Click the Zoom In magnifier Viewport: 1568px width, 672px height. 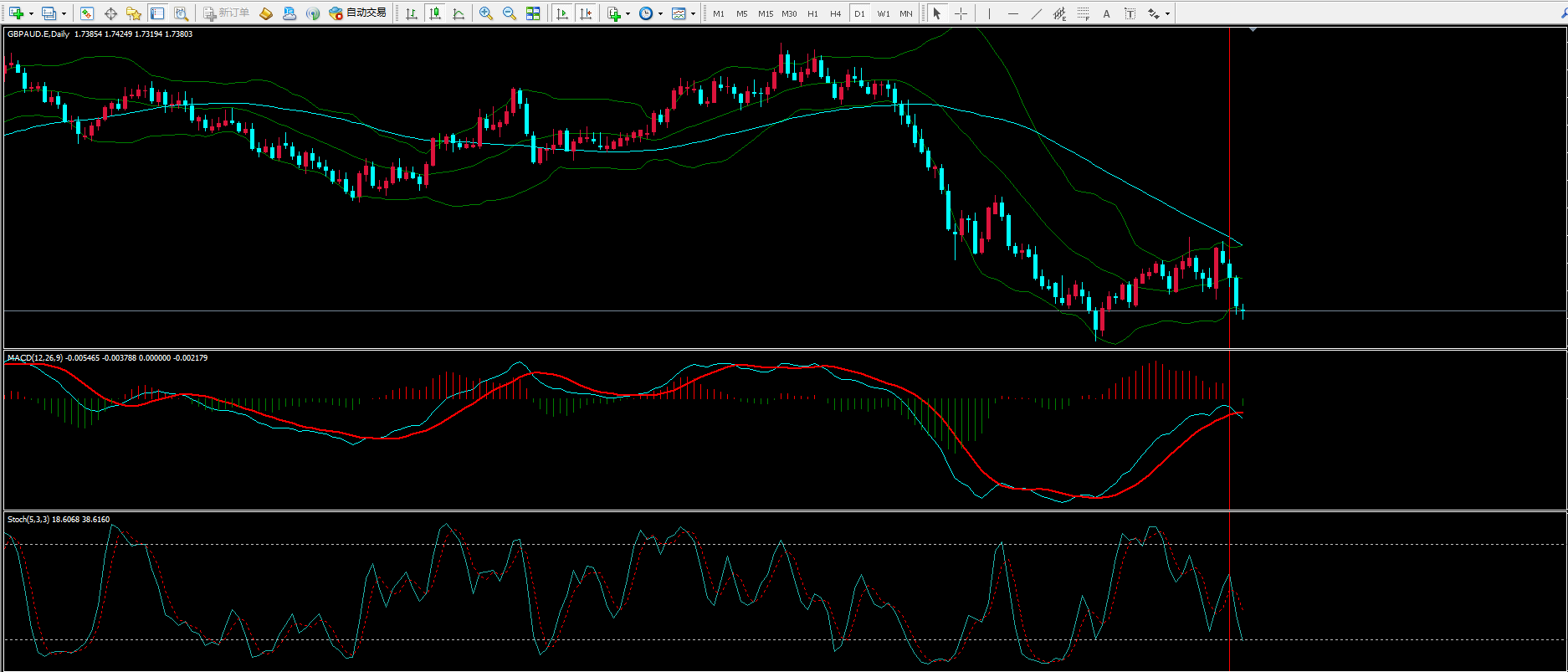tap(486, 13)
